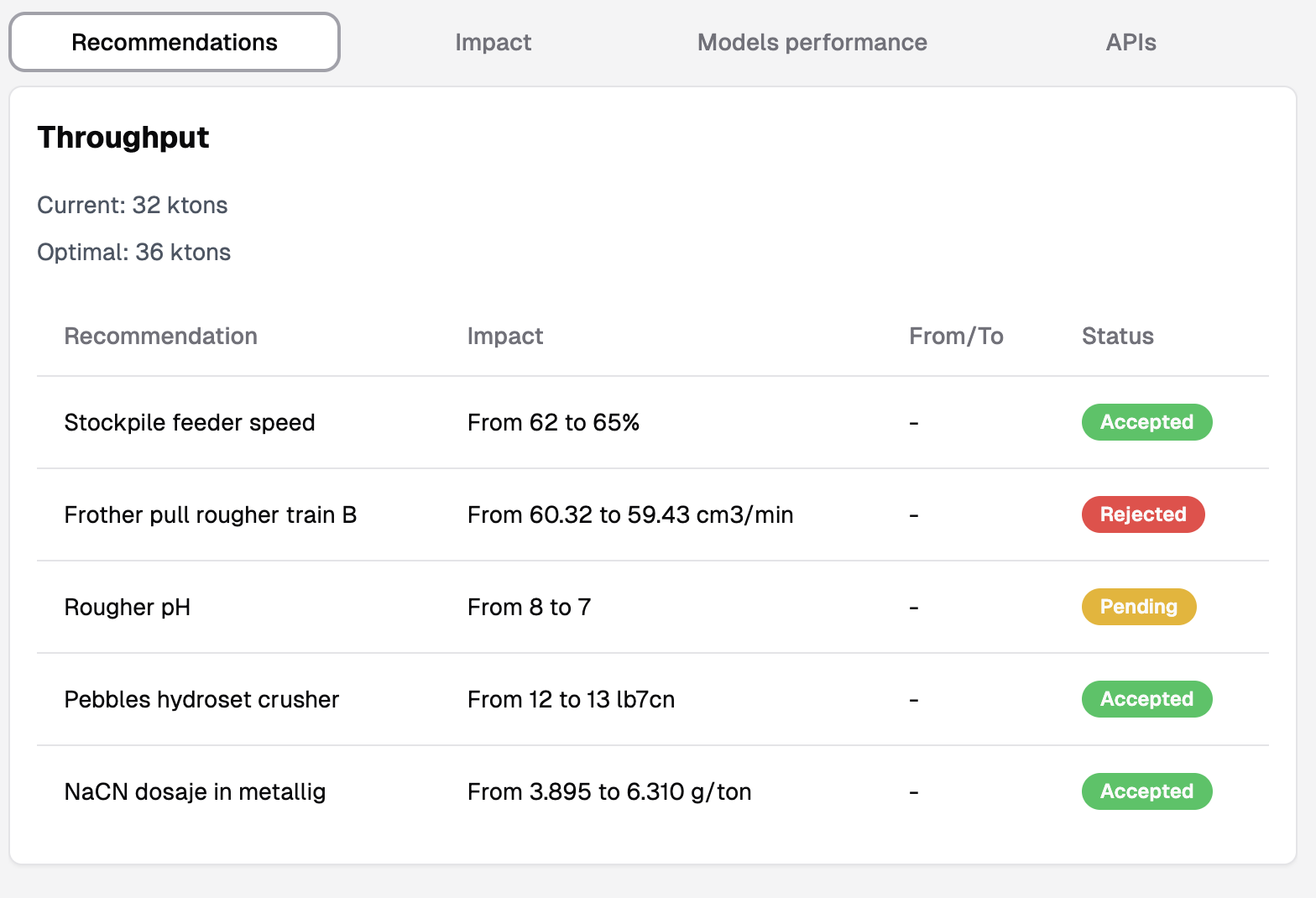Click Accepted badge for Stockpile feeder speed
Image resolution: width=1316 pixels, height=898 pixels.
point(1146,422)
